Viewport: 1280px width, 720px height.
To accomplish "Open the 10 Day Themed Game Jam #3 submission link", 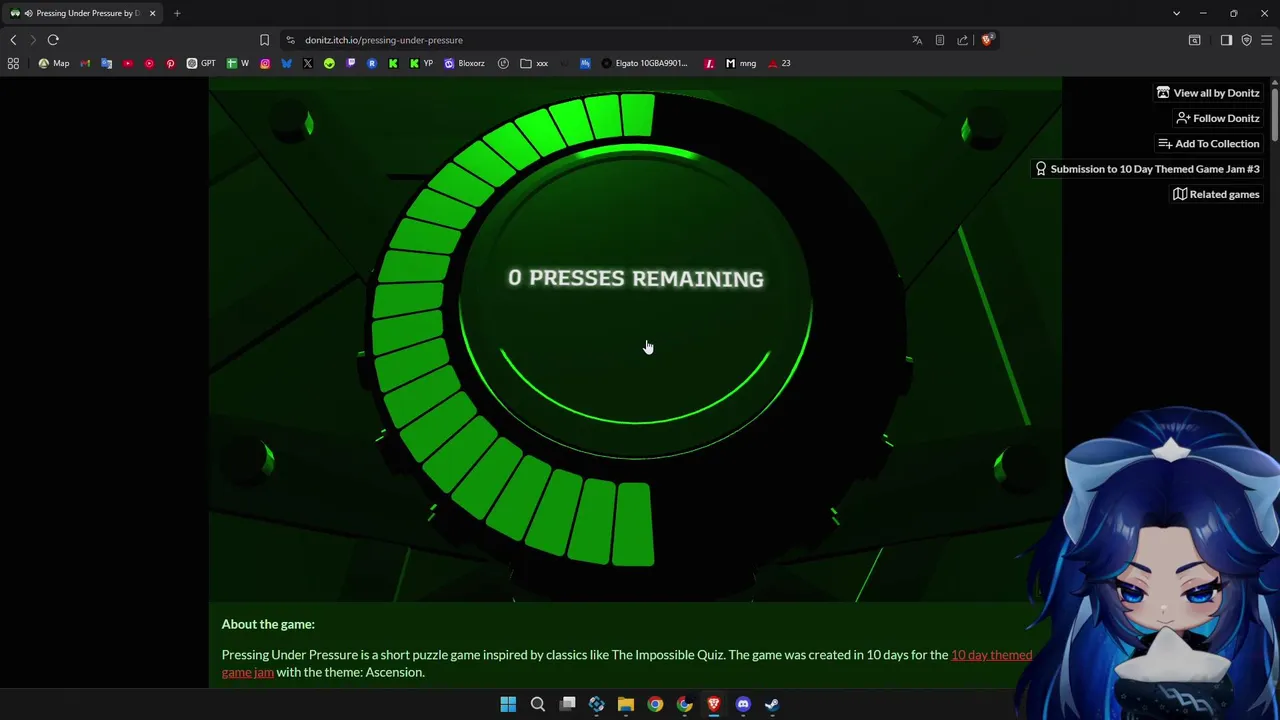I will click(x=1146, y=169).
